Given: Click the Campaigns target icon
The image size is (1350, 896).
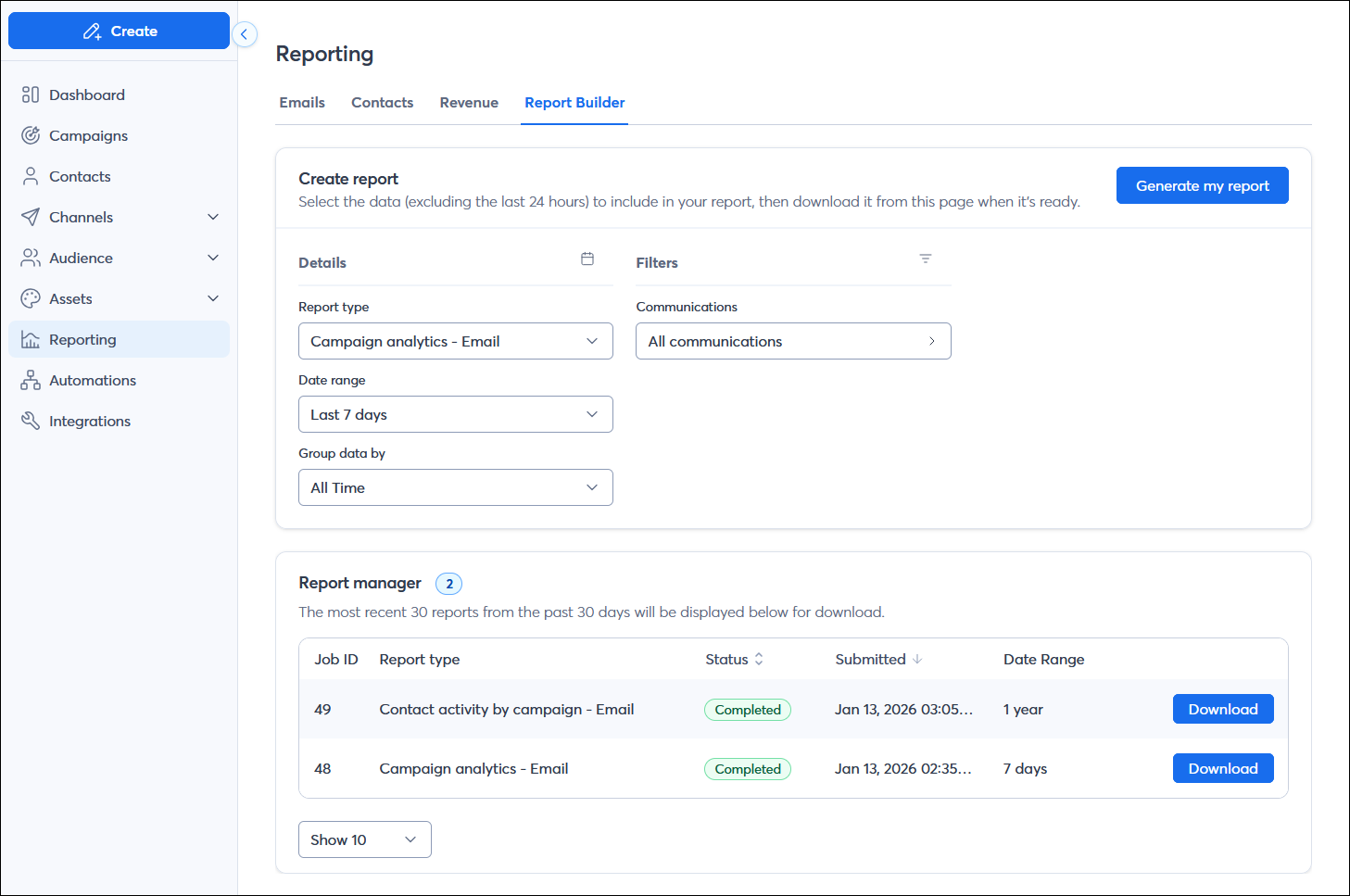Looking at the screenshot, I should (x=31, y=135).
